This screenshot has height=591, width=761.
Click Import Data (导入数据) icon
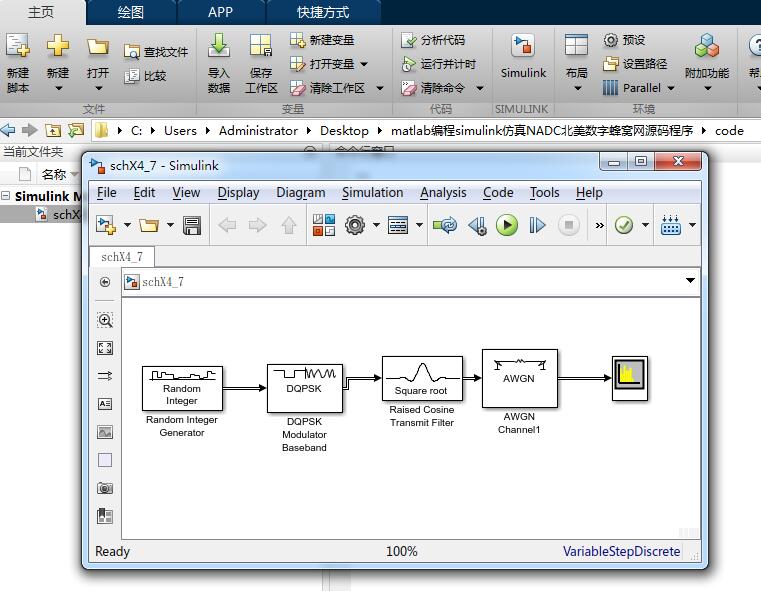219,46
